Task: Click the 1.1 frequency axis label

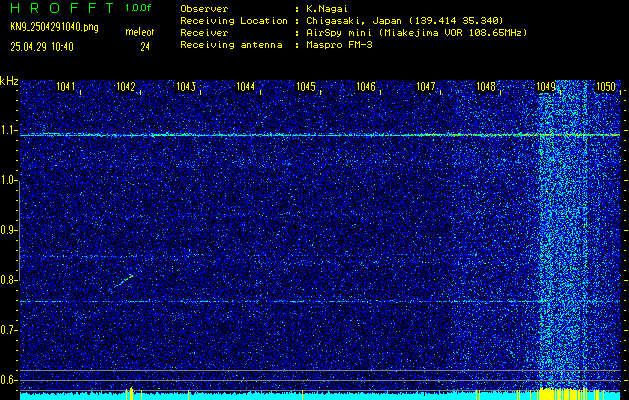Action: pyautogui.click(x=8, y=130)
